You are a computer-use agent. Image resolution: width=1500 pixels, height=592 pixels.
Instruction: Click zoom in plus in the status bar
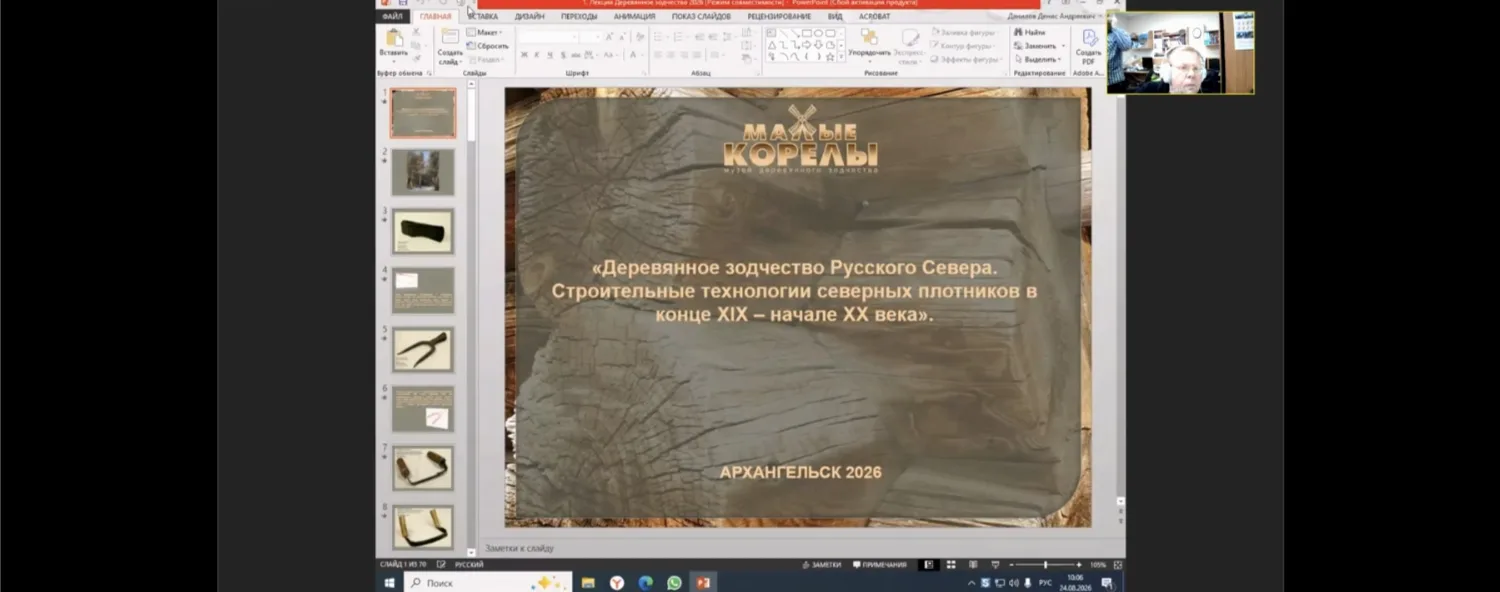point(1079,564)
